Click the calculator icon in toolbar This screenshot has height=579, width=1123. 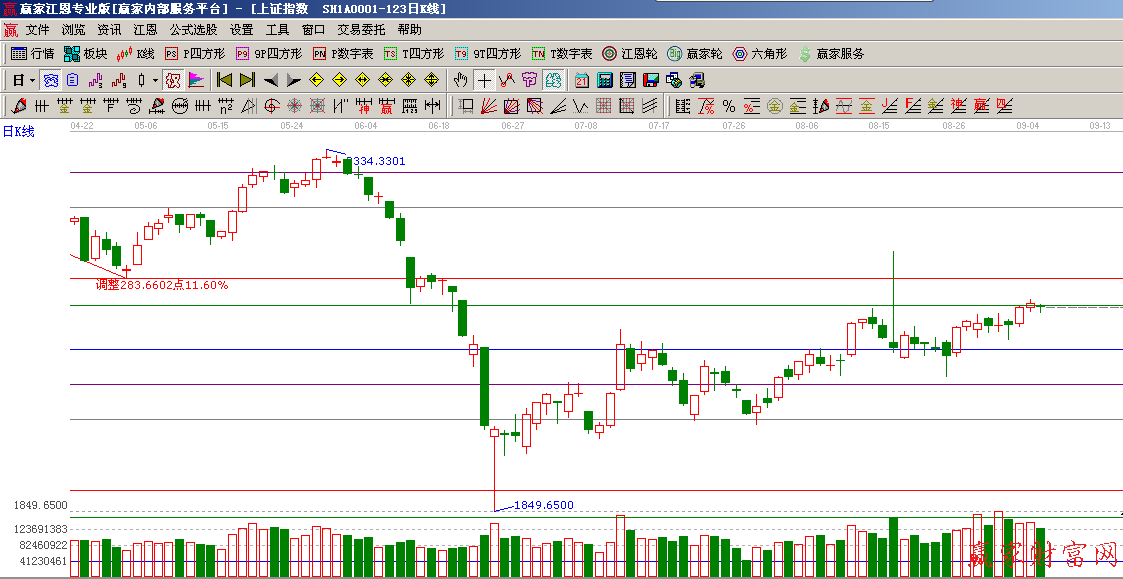click(605, 80)
